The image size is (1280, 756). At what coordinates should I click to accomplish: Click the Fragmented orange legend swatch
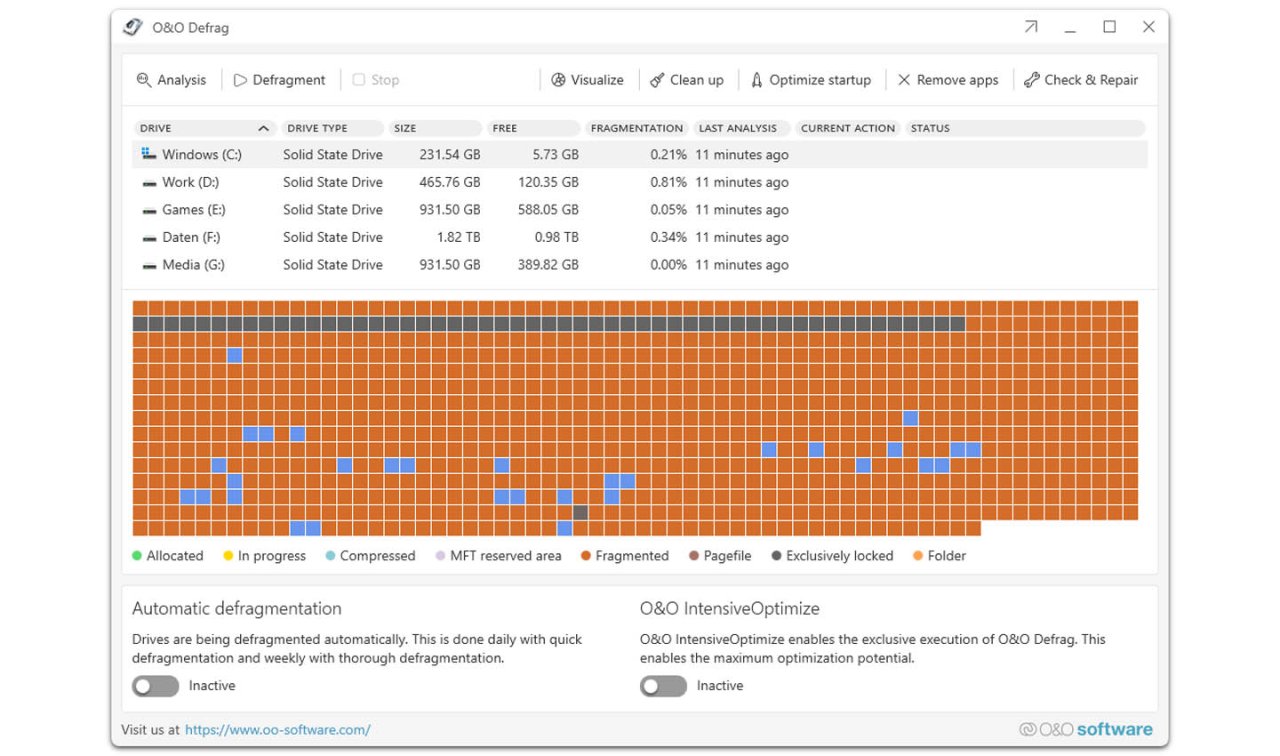(586, 556)
